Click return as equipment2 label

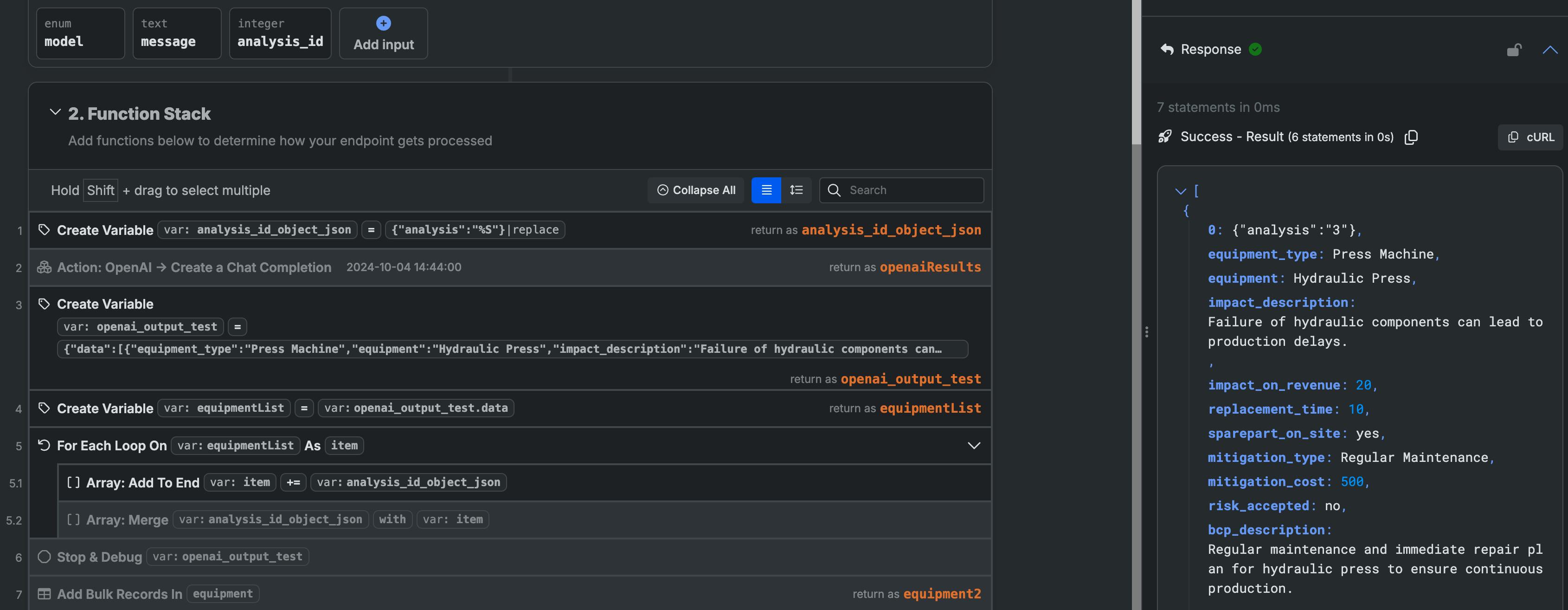pyautogui.click(x=916, y=594)
